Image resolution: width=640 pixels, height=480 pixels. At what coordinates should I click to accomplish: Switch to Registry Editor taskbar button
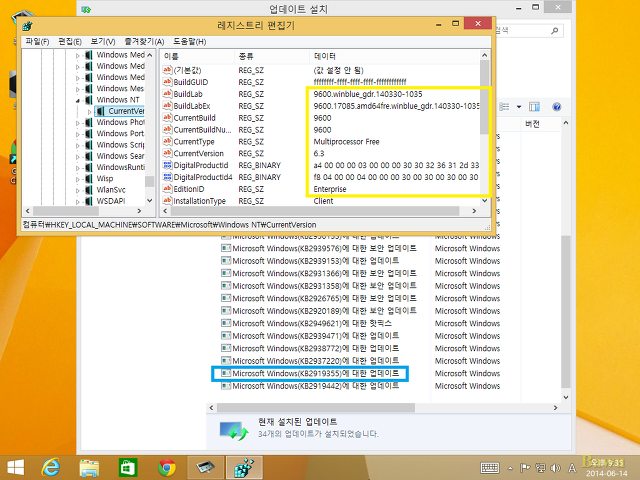(244, 467)
